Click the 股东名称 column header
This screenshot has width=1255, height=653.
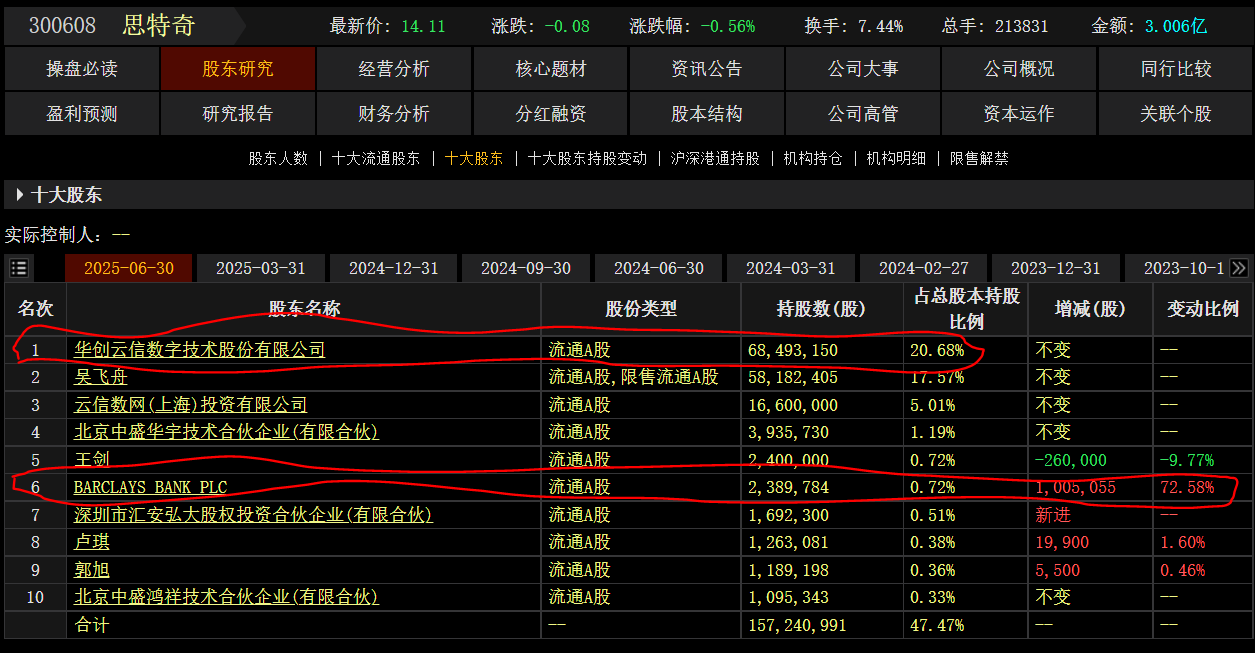coord(304,309)
